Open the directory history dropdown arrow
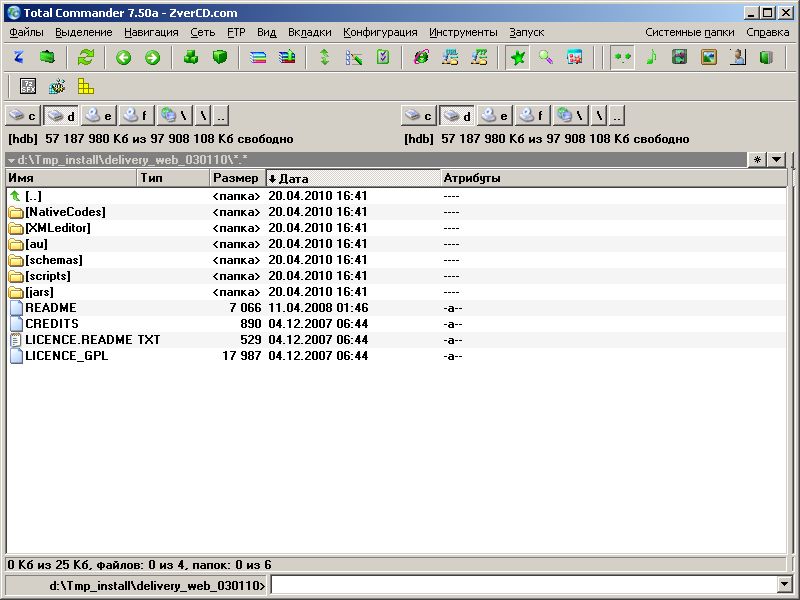Viewport: 800px width, 600px height. click(777, 160)
